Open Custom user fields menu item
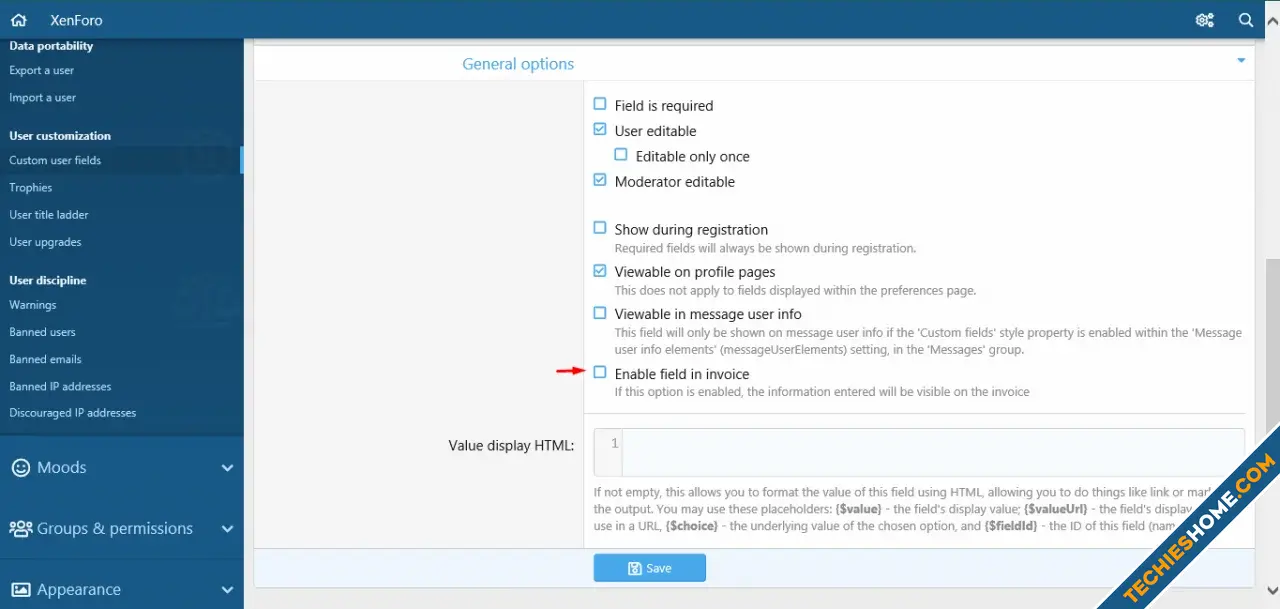Screen dimensions: 1280x609 tap(55, 160)
